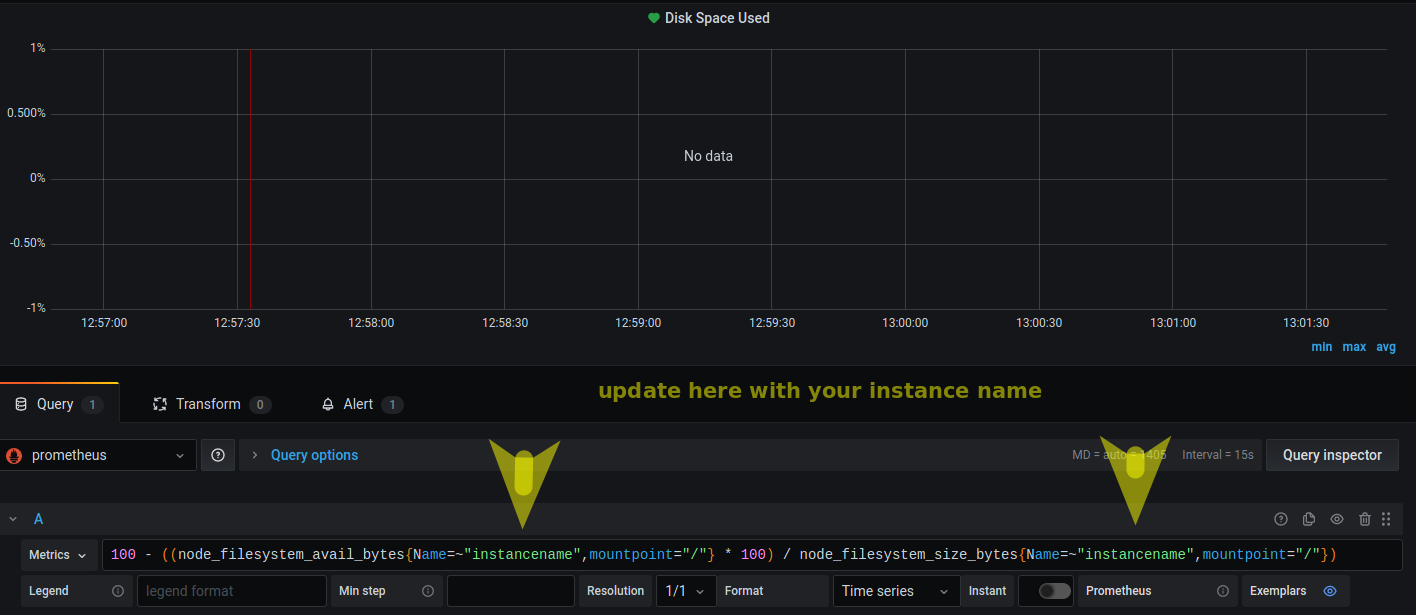The width and height of the screenshot is (1416, 615).
Task: Duplicate query A
Action: [1309, 519]
